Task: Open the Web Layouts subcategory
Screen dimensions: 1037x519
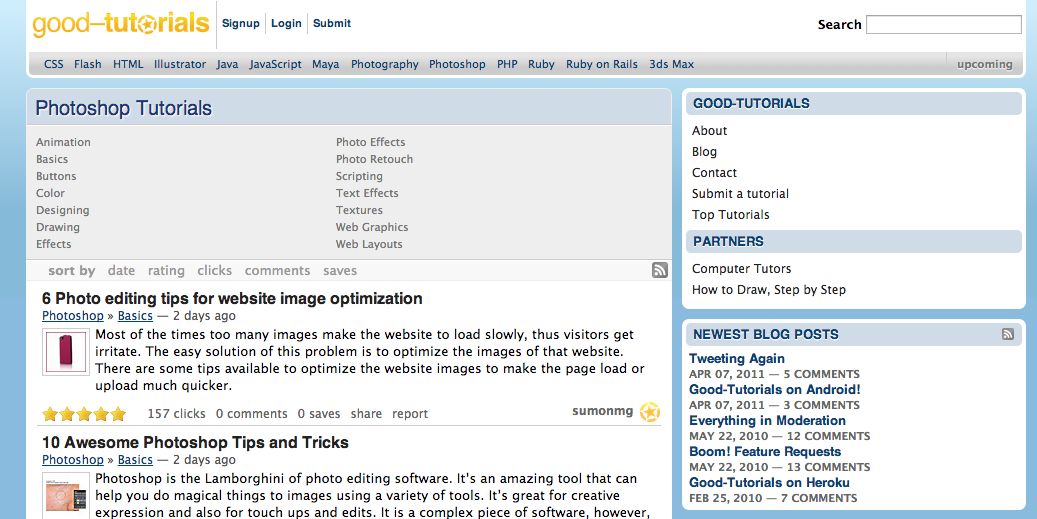Action: pyautogui.click(x=369, y=244)
